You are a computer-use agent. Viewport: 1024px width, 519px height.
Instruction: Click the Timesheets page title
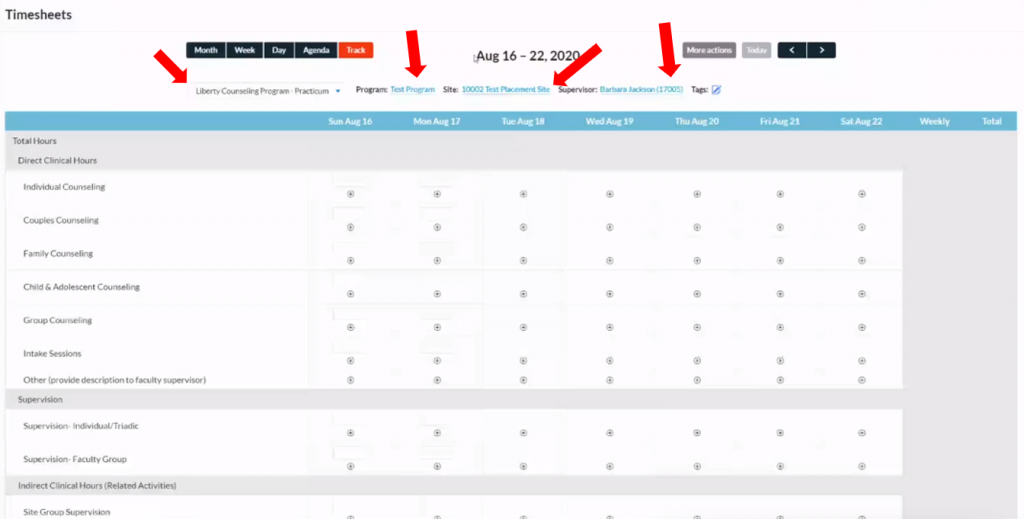click(x=39, y=14)
